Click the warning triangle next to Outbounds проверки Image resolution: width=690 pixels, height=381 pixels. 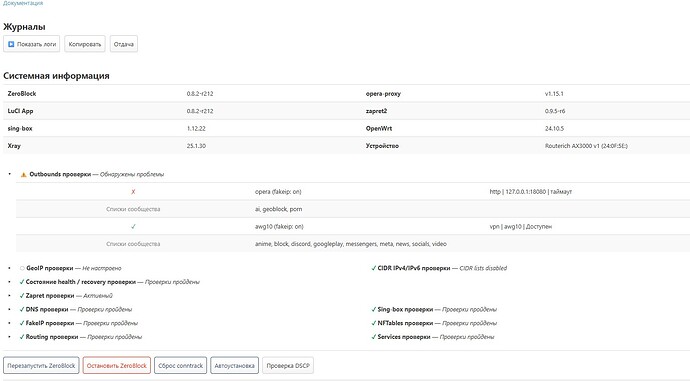[24, 175]
